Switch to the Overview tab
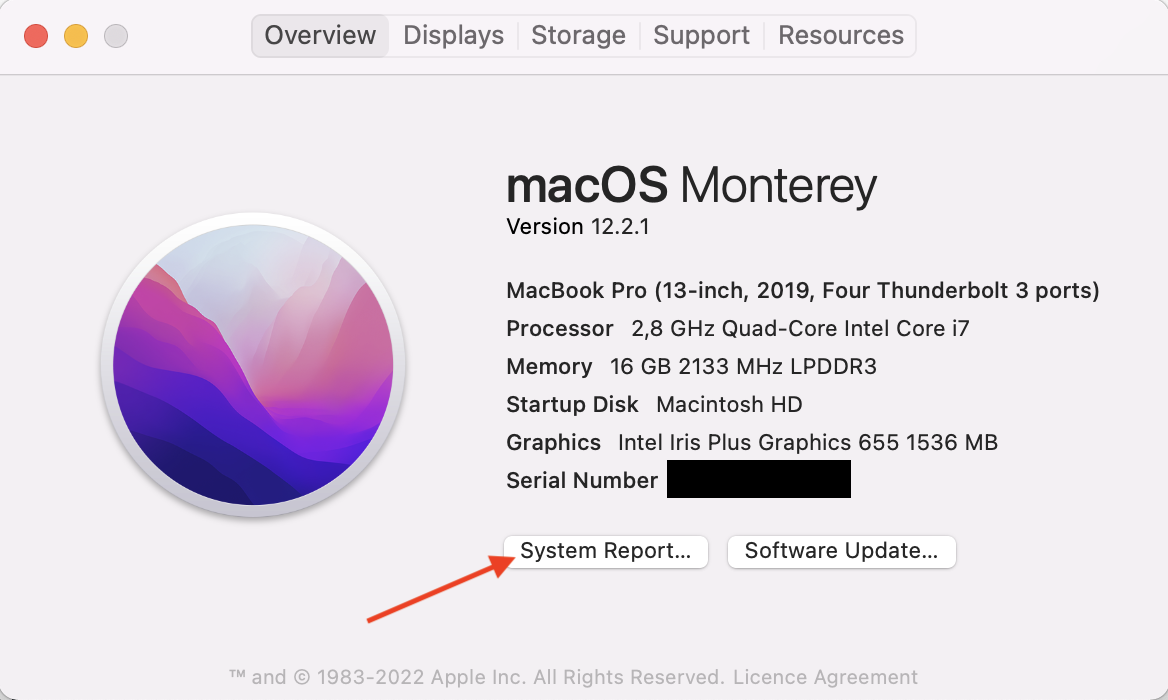The width and height of the screenshot is (1168, 700). click(320, 36)
